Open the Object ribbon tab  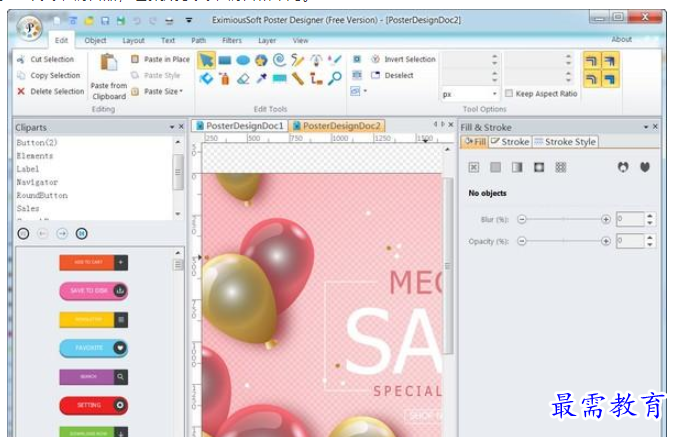[x=95, y=40]
